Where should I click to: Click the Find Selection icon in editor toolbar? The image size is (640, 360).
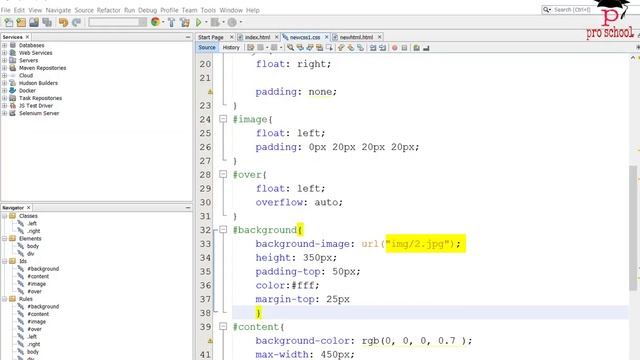click(x=290, y=48)
